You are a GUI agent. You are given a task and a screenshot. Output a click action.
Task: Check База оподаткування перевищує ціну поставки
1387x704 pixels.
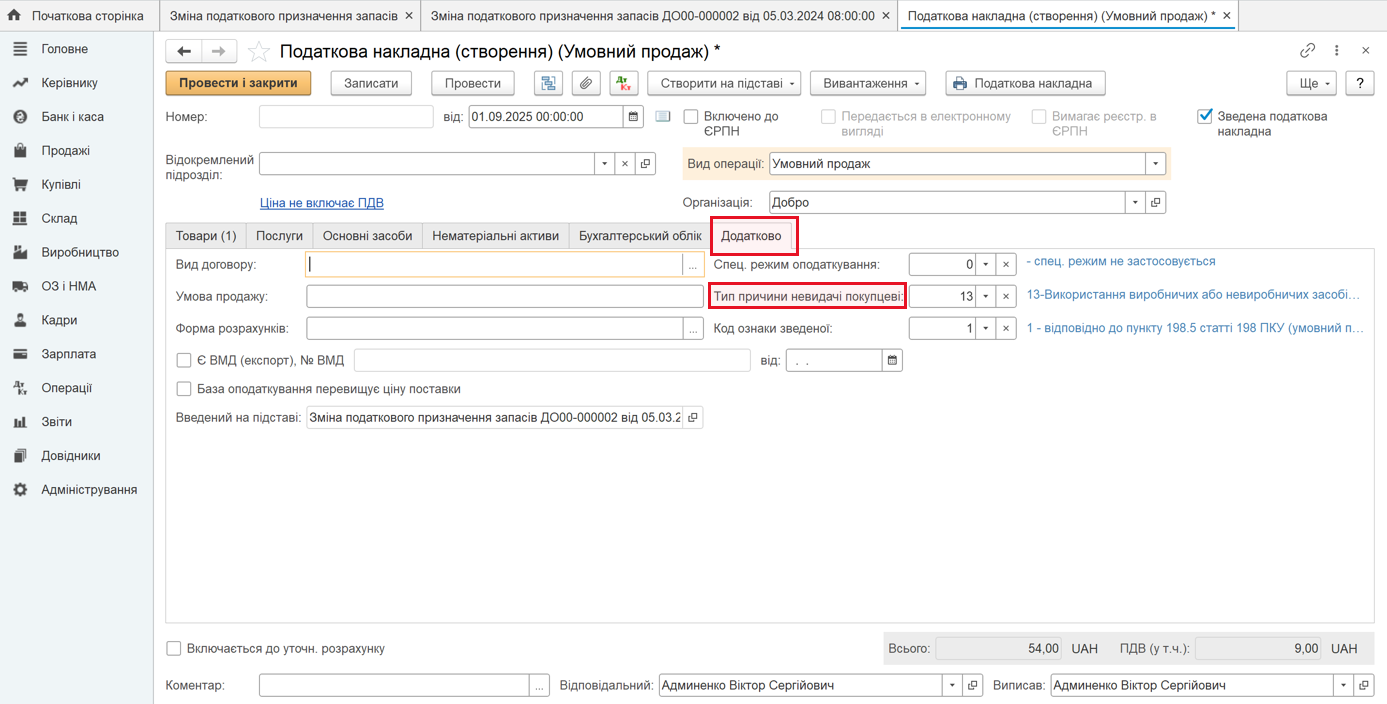pos(184,389)
